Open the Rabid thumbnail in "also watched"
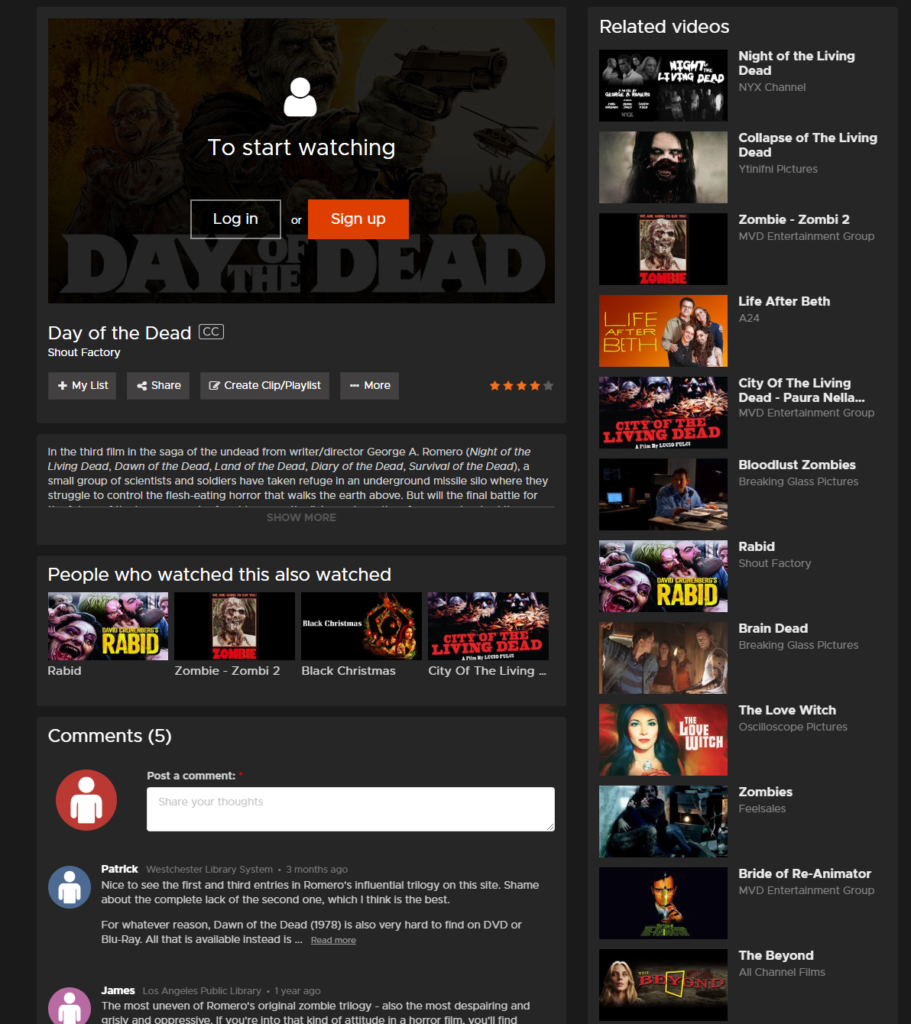The width and height of the screenshot is (911, 1024). (x=108, y=626)
